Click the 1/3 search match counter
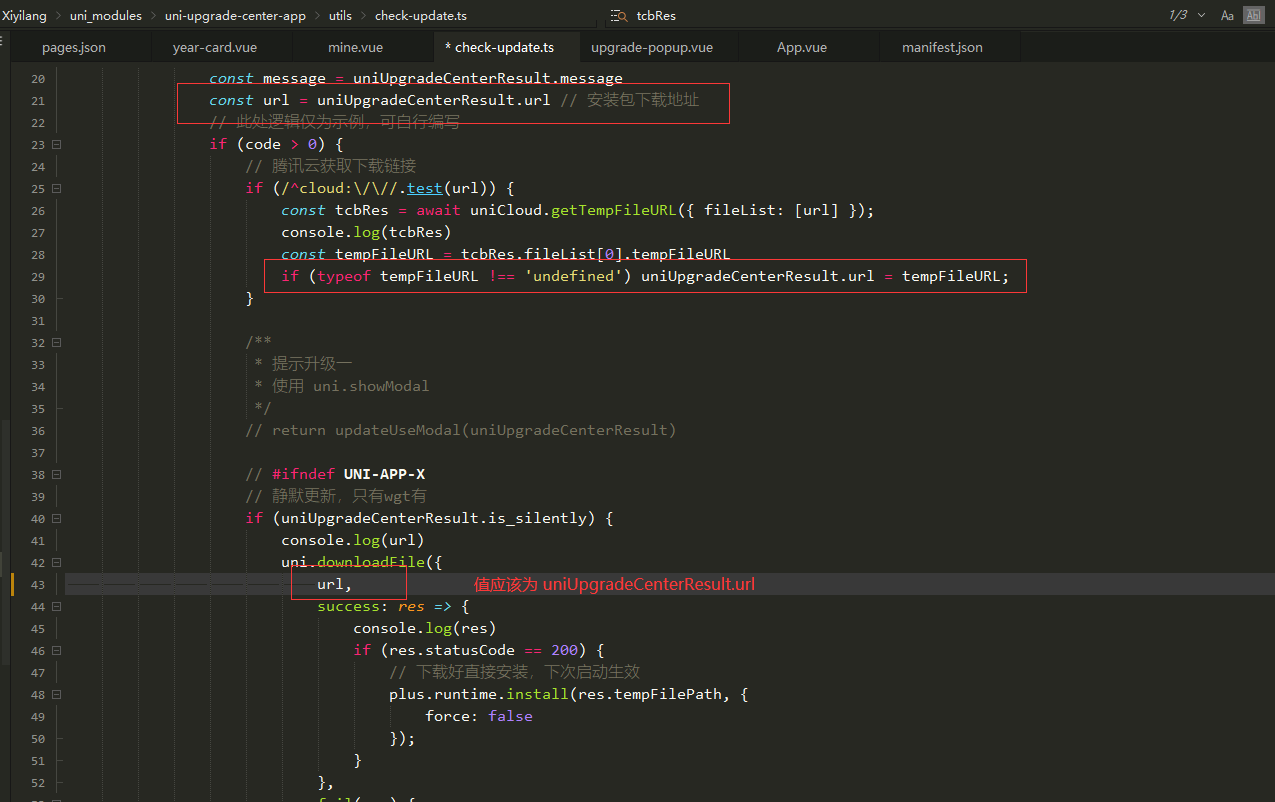The width and height of the screenshot is (1275, 802). click(1178, 16)
